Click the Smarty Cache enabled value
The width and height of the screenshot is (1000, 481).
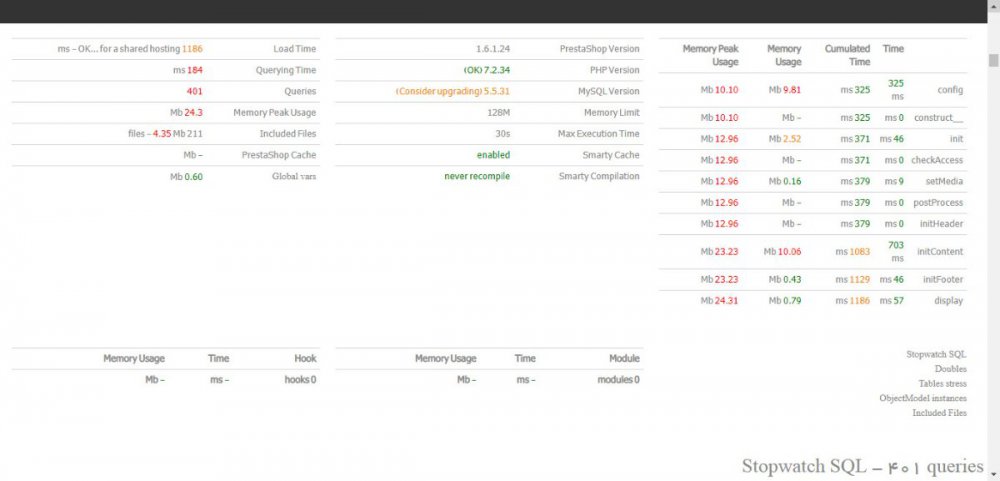(x=493, y=155)
